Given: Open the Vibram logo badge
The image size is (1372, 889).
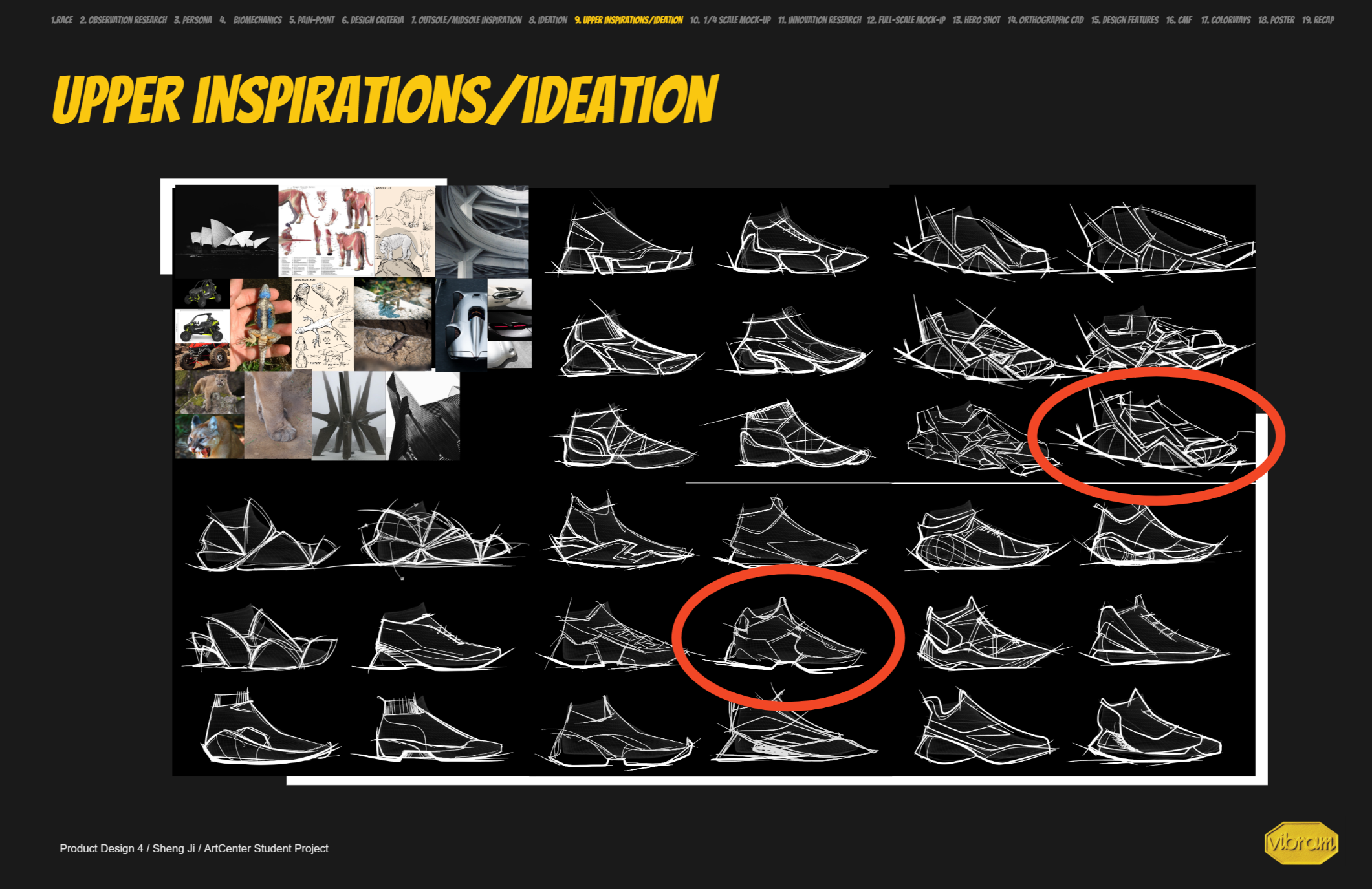Looking at the screenshot, I should (1301, 842).
